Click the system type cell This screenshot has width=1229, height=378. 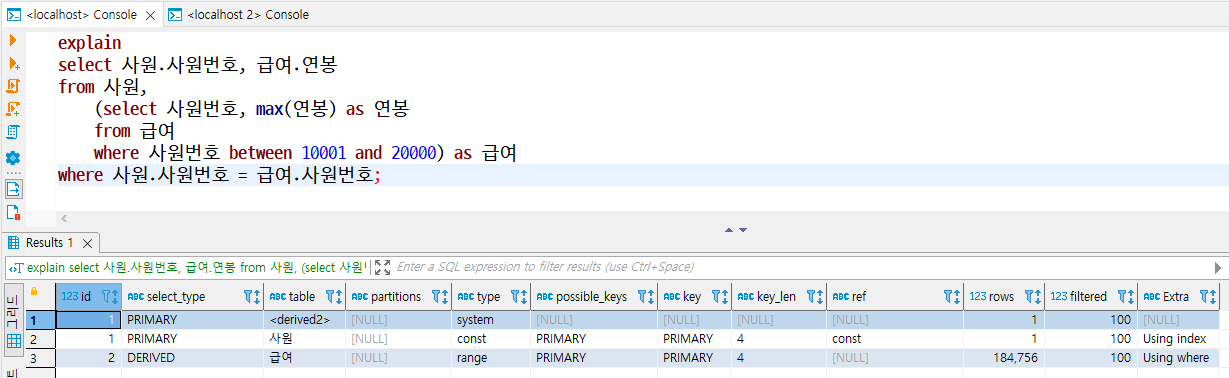tap(492, 320)
